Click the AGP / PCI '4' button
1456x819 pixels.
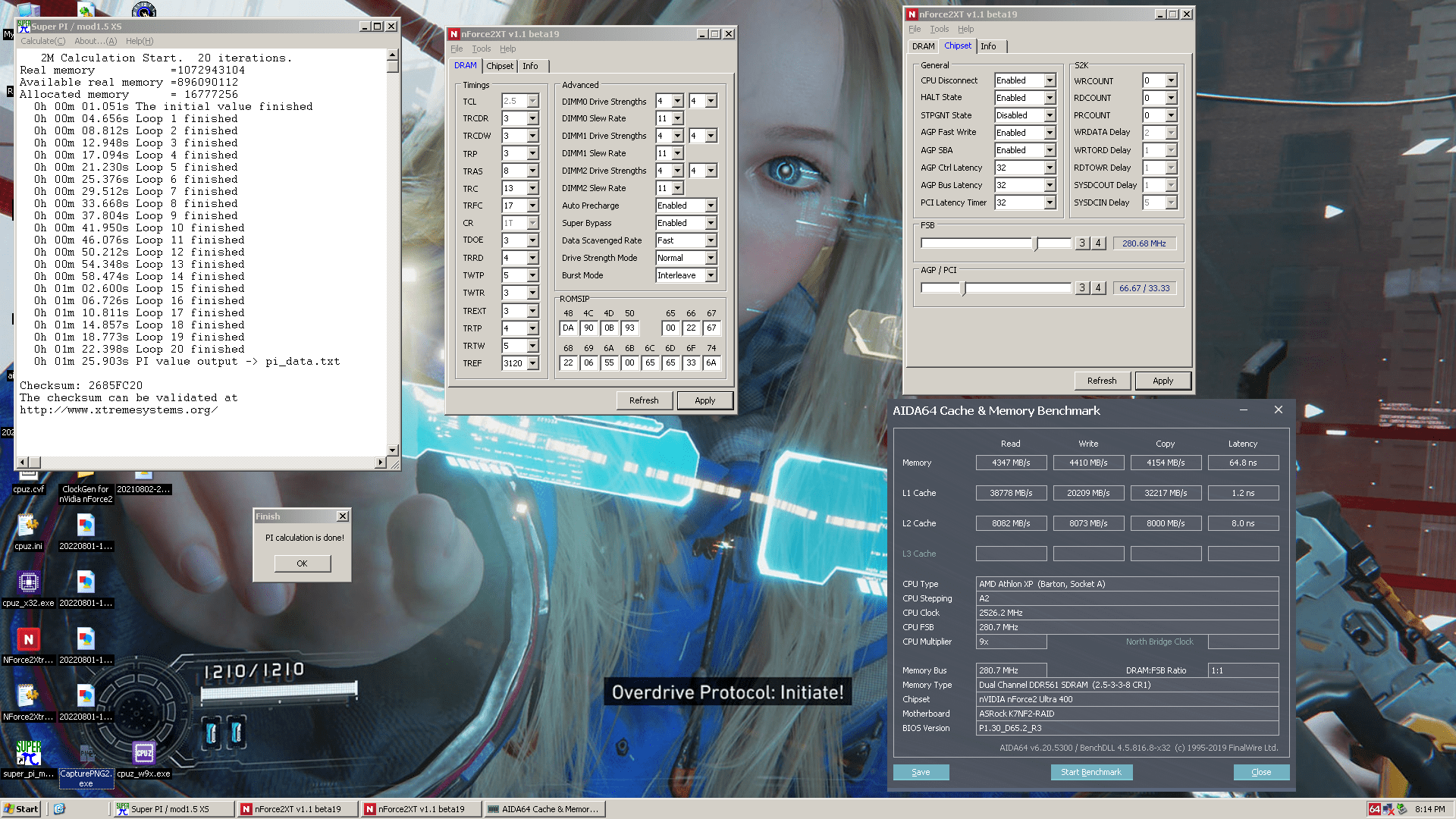(x=1097, y=288)
